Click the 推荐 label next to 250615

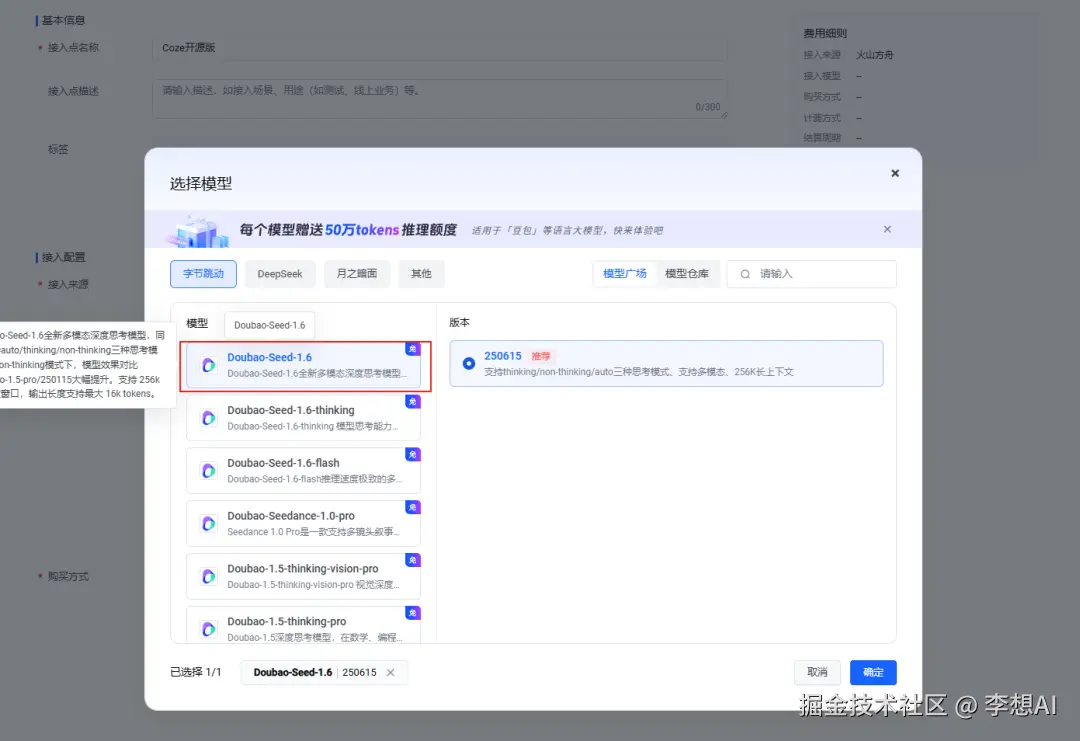click(x=541, y=356)
